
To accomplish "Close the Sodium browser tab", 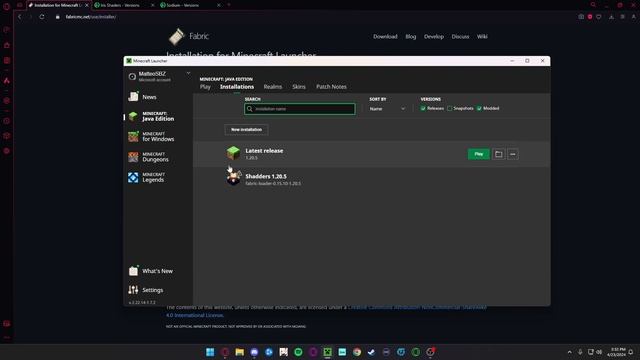I will pos(218,5).
